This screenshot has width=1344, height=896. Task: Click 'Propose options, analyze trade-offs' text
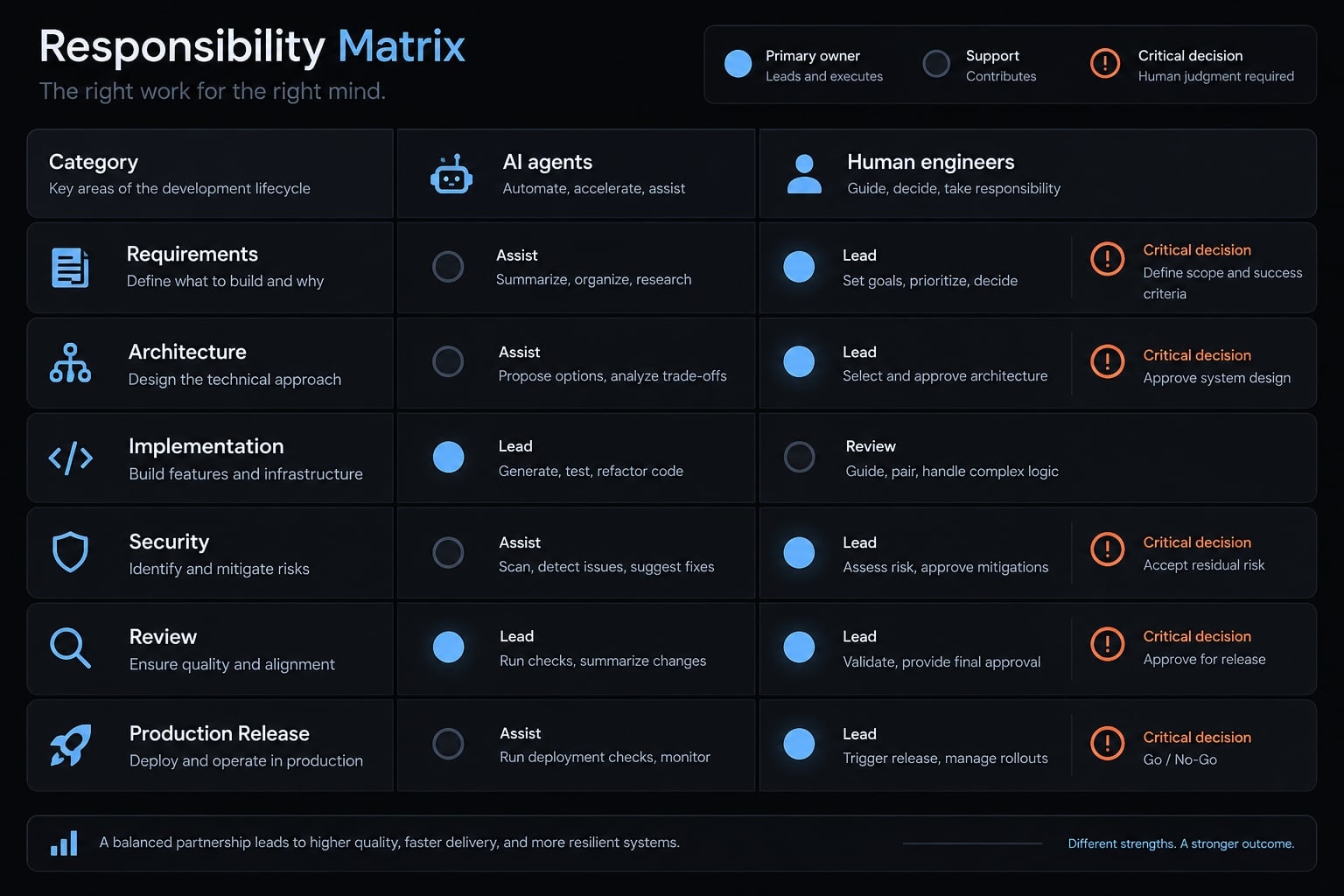pos(612,376)
